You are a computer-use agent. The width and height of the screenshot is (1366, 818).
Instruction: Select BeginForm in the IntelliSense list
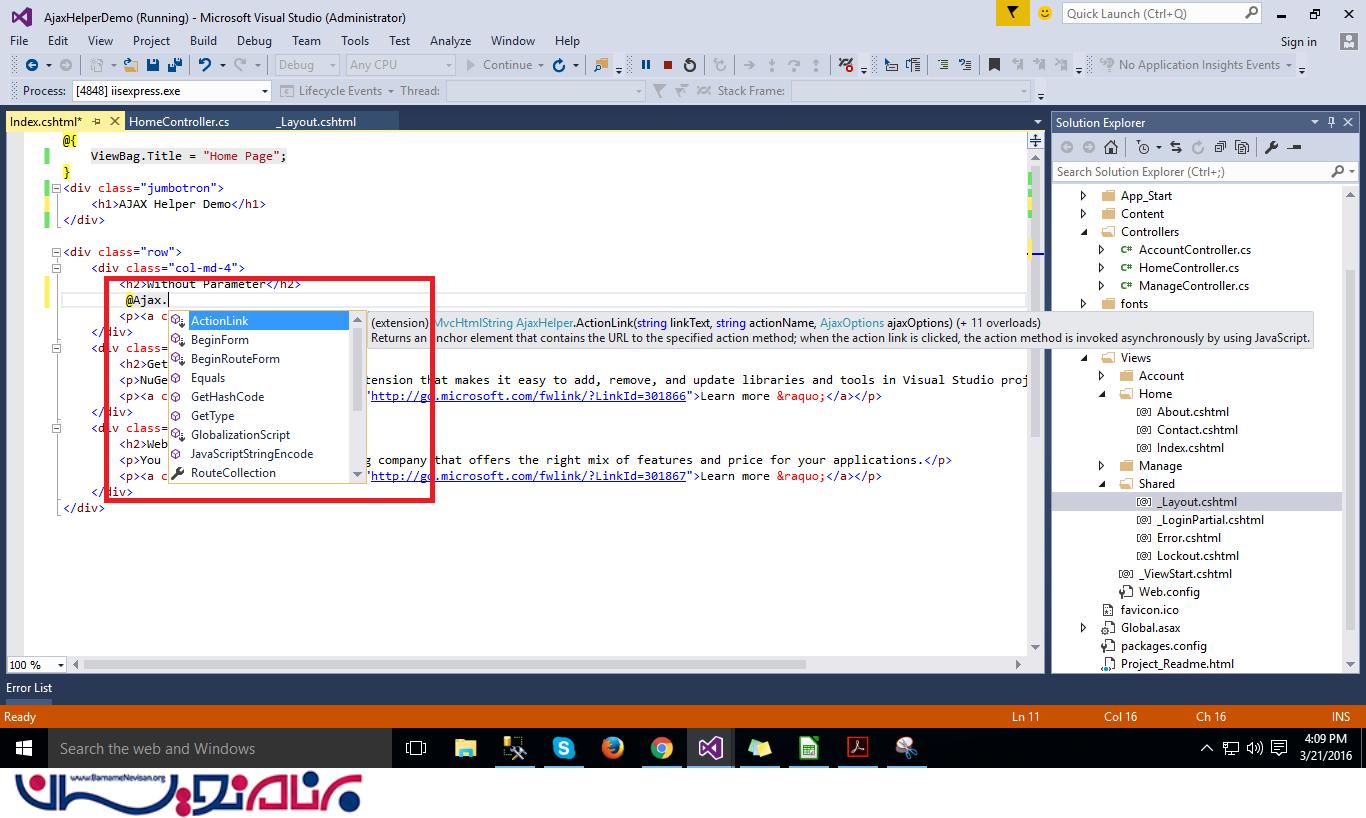220,340
